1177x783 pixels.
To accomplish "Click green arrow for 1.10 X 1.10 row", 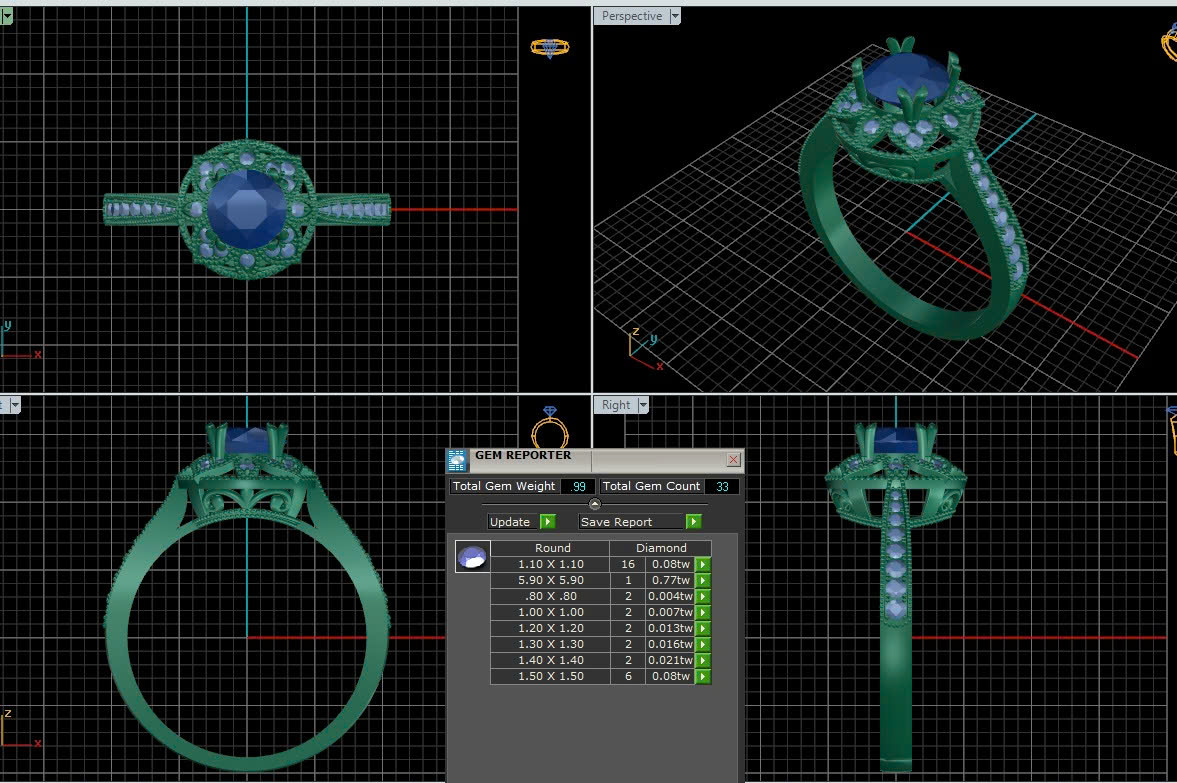I will coord(703,565).
